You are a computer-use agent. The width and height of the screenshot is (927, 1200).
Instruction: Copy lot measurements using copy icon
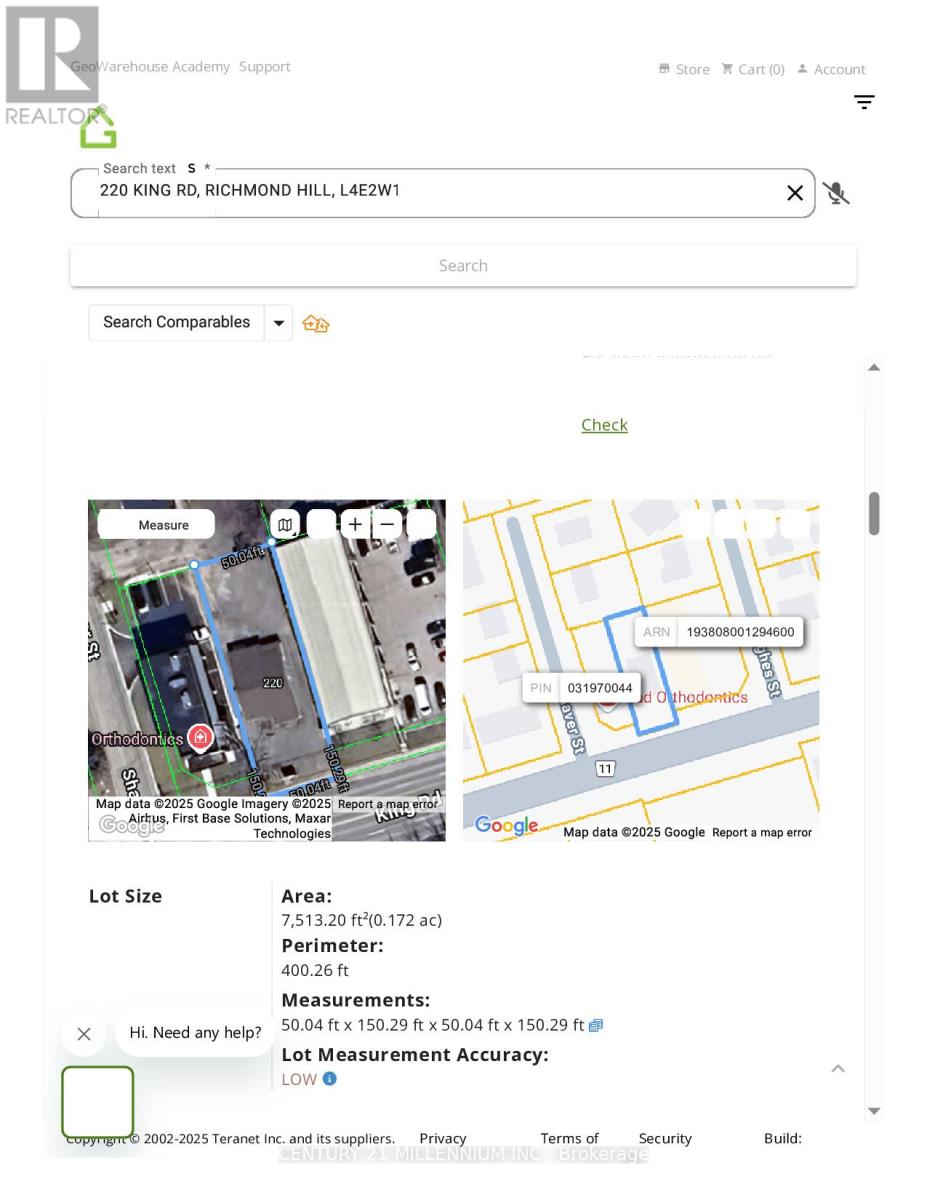(596, 1026)
